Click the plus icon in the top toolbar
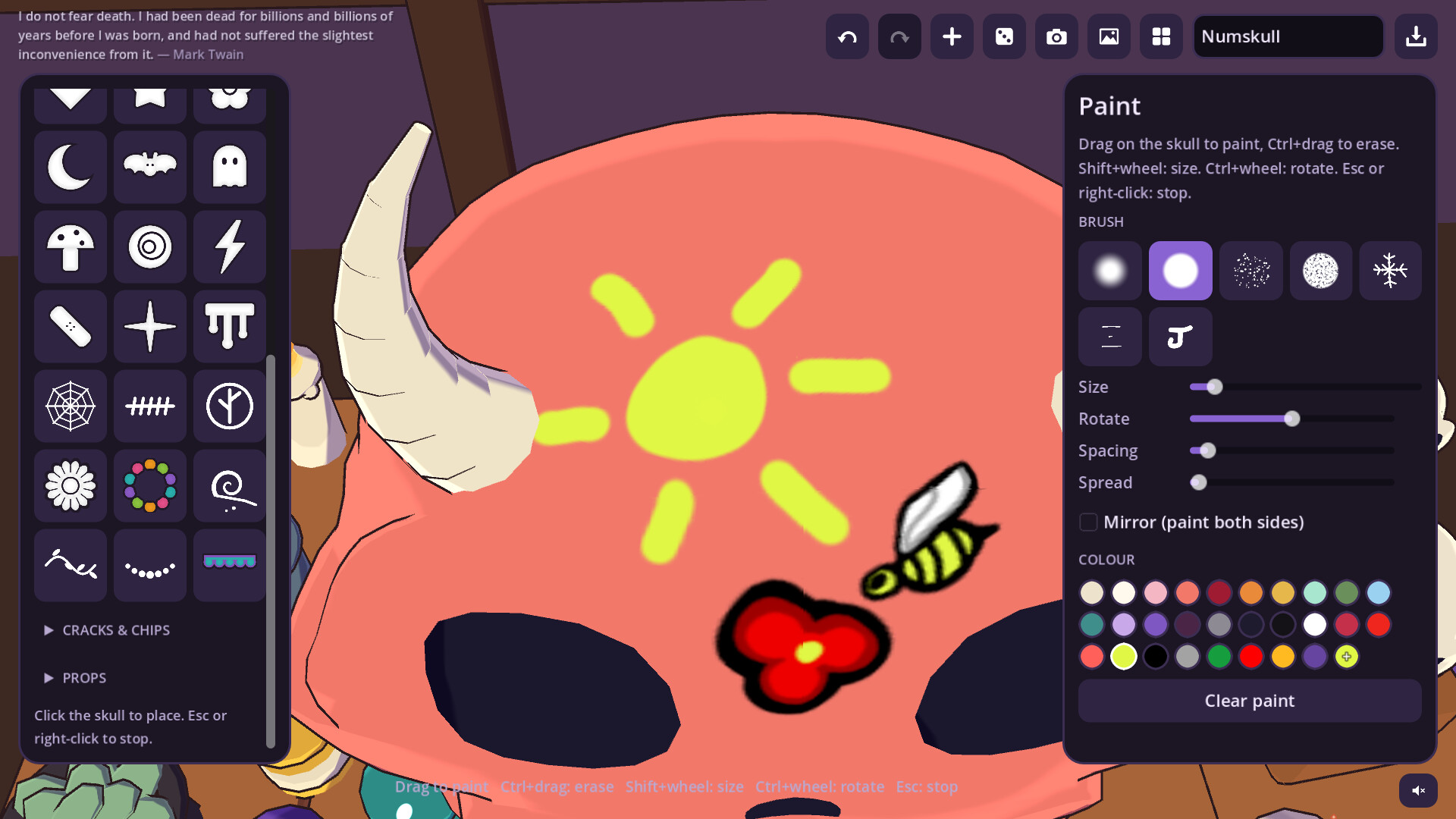 952,36
